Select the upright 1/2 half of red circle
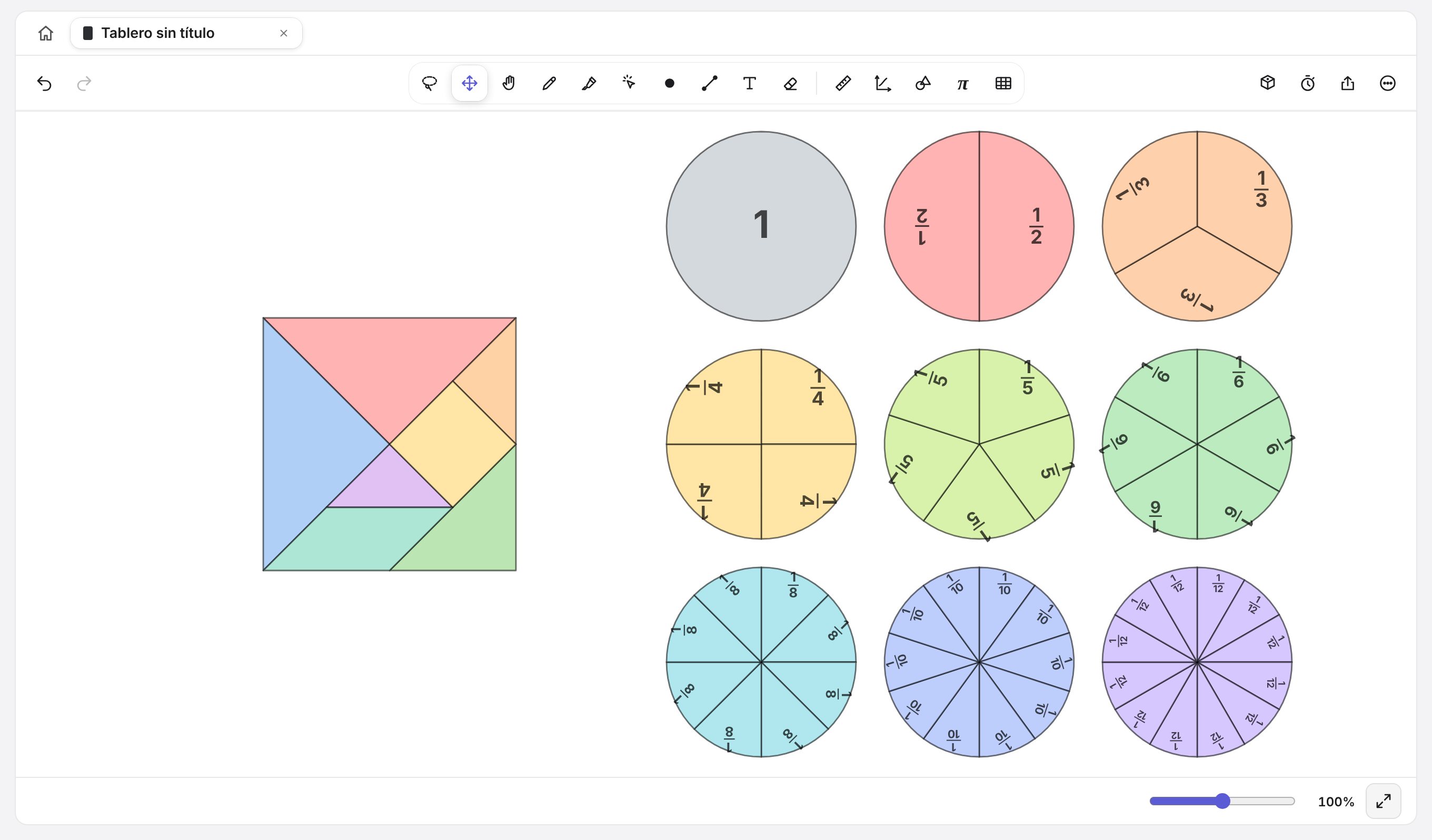Viewport: 1432px width, 840px height. 1027,227
